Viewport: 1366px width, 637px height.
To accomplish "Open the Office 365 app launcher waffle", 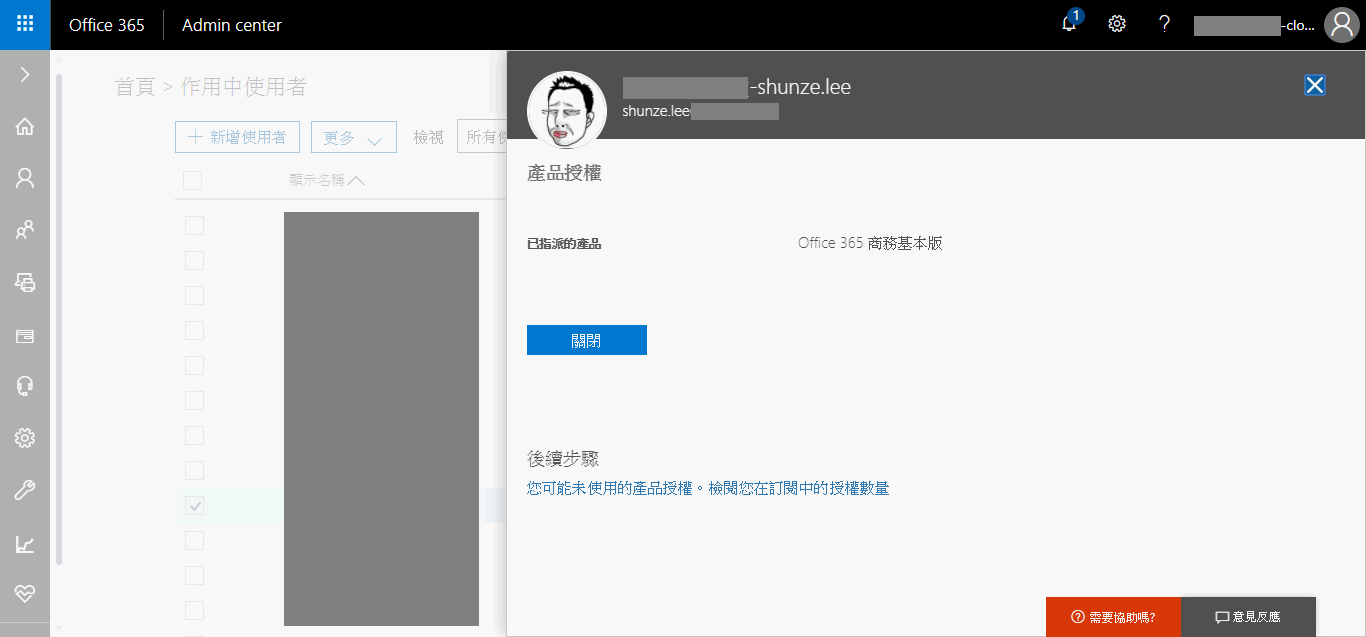I will pyautogui.click(x=25, y=25).
